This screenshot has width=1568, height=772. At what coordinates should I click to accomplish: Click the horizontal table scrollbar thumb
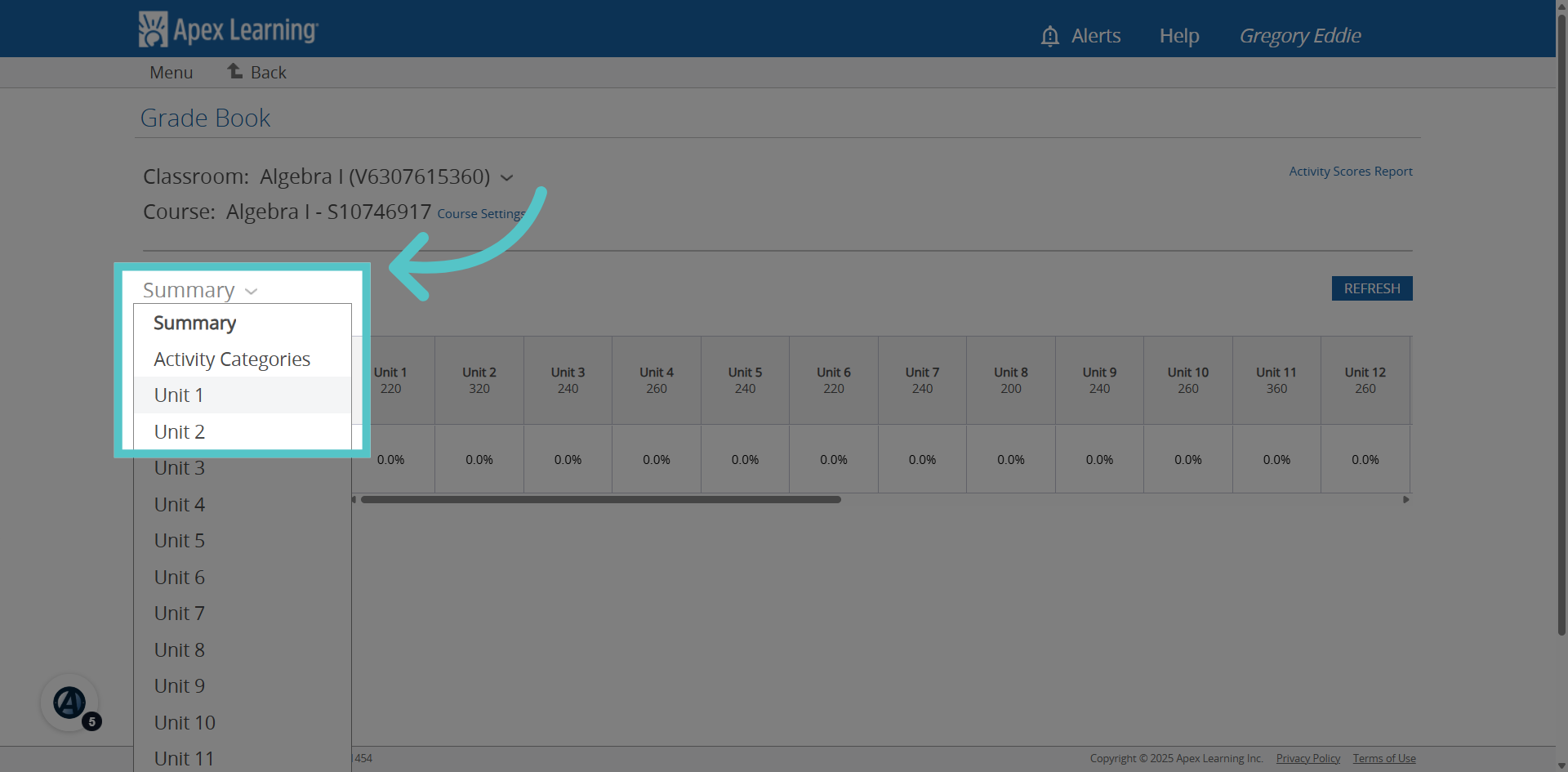[x=601, y=499]
